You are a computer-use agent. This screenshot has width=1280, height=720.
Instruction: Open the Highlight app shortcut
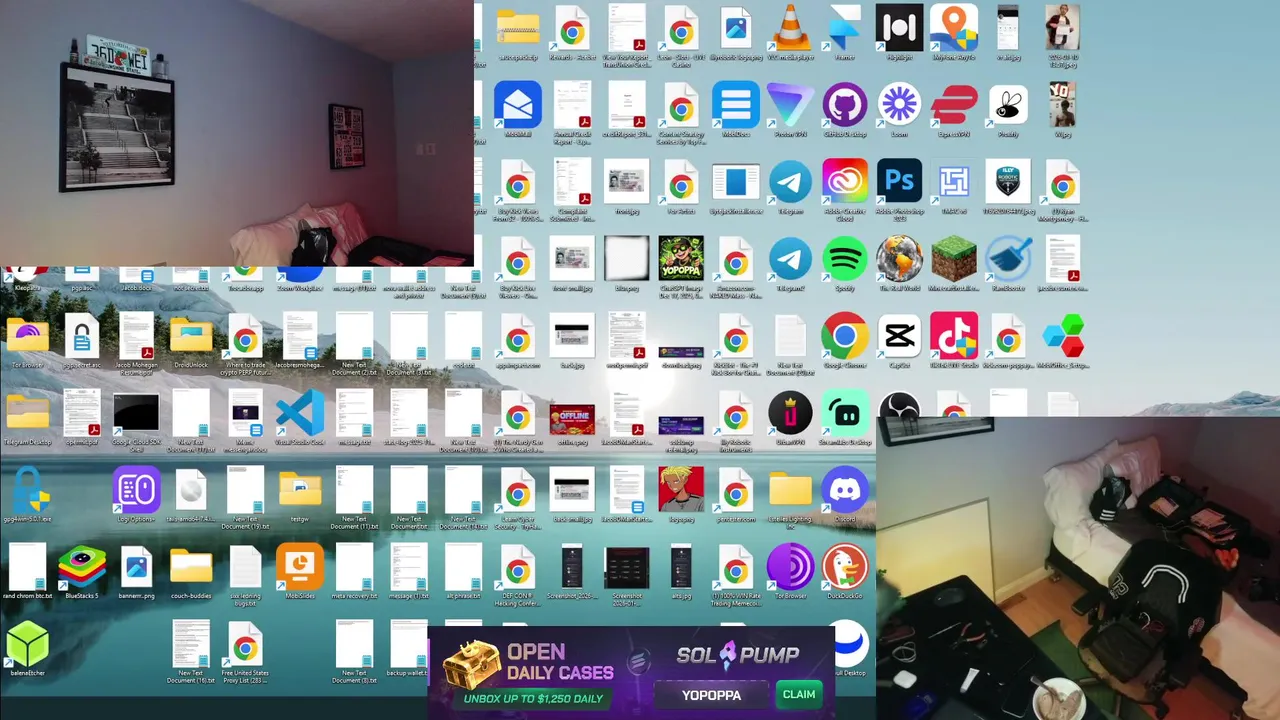tap(899, 30)
